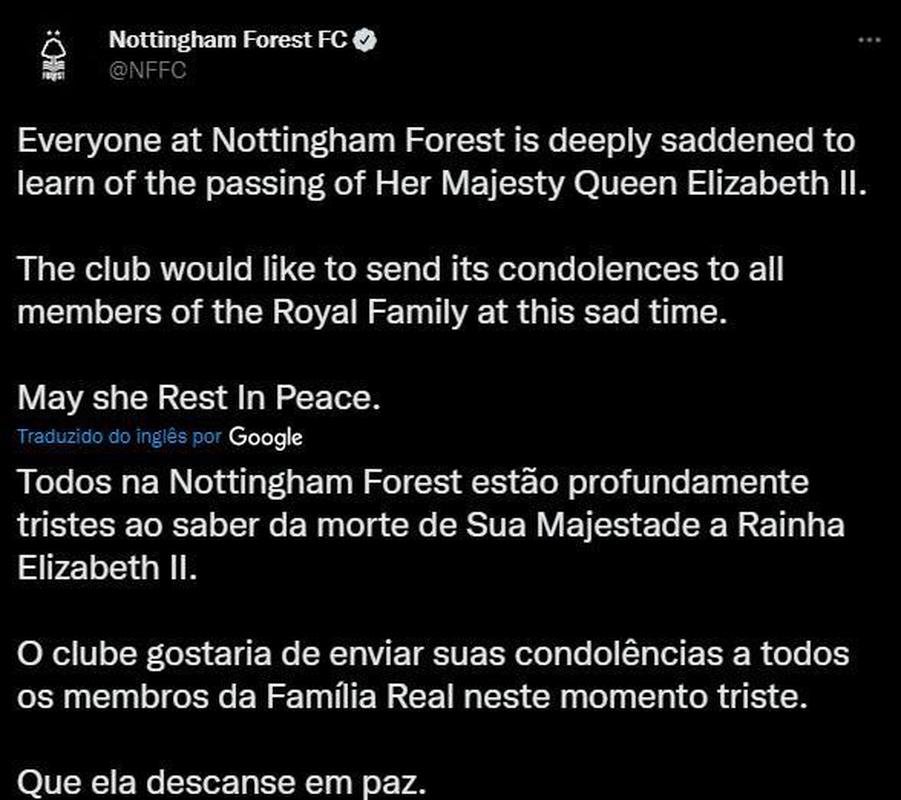
Task: Expand the tweet options menu at top right
Action: click(868, 38)
